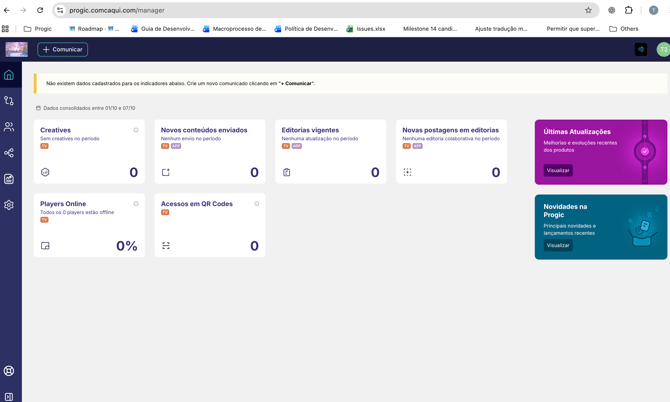Open the site info icon in address bar
Image resolution: width=670 pixels, height=402 pixels.
pos(60,10)
